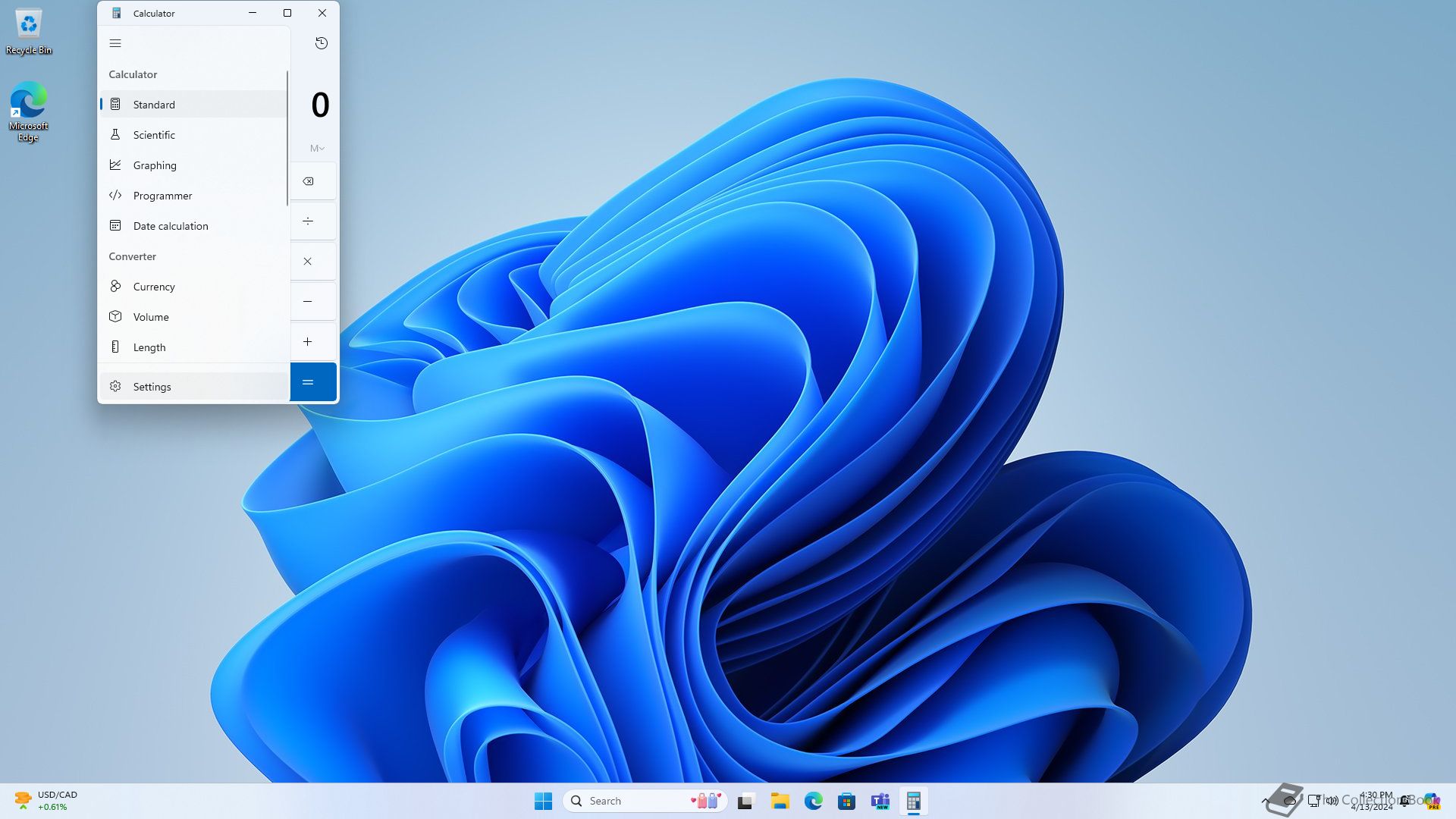Click the Calculator app title bar icon
The height and width of the screenshot is (819, 1456).
(117, 13)
